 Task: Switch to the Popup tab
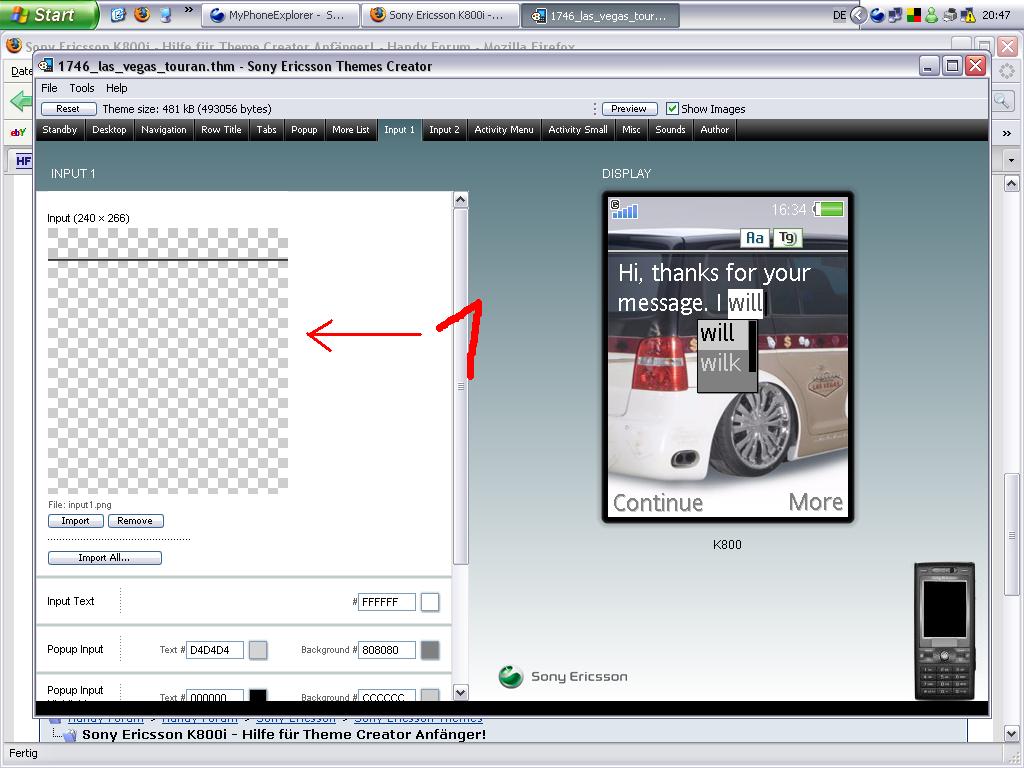tap(304, 130)
